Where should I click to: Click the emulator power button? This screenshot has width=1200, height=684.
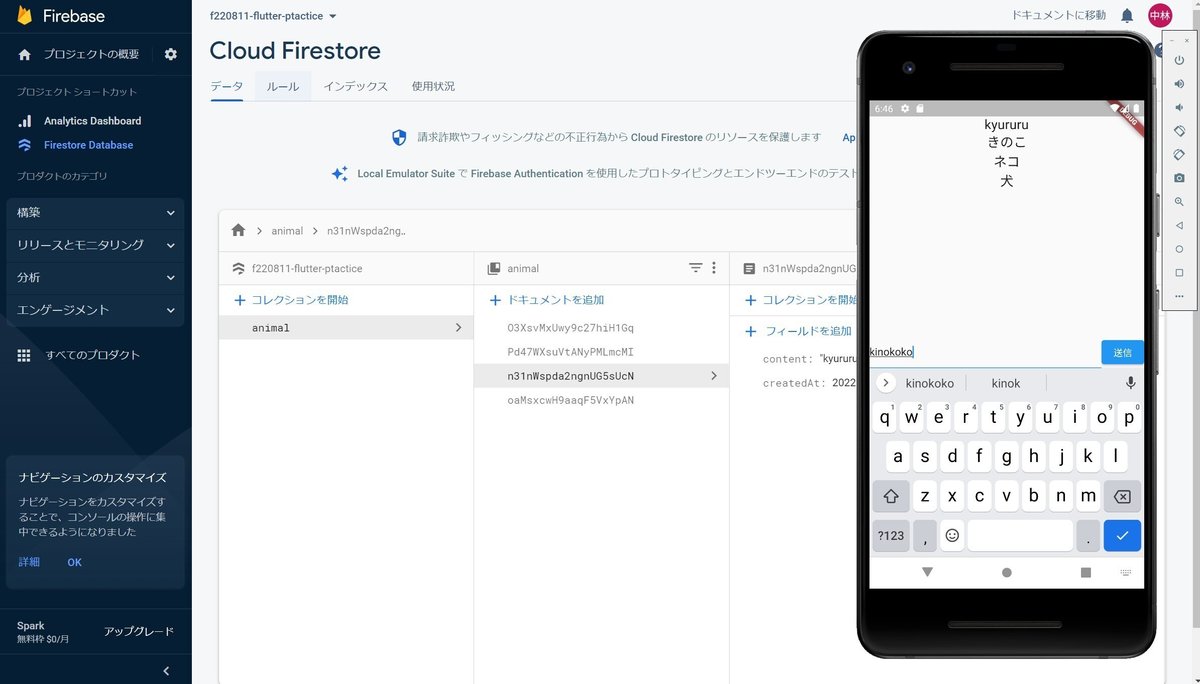[1179, 60]
